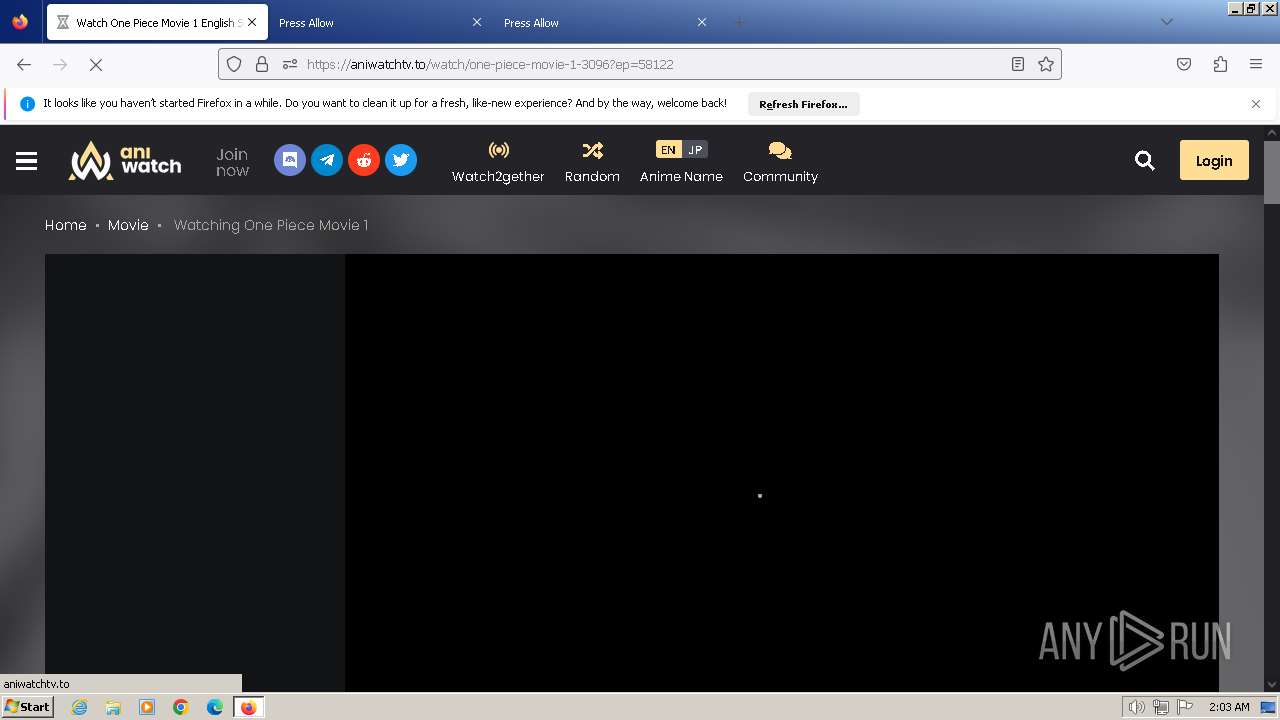Image resolution: width=1280 pixels, height=720 pixels.
Task: Switch anime name to JP
Action: tap(695, 149)
